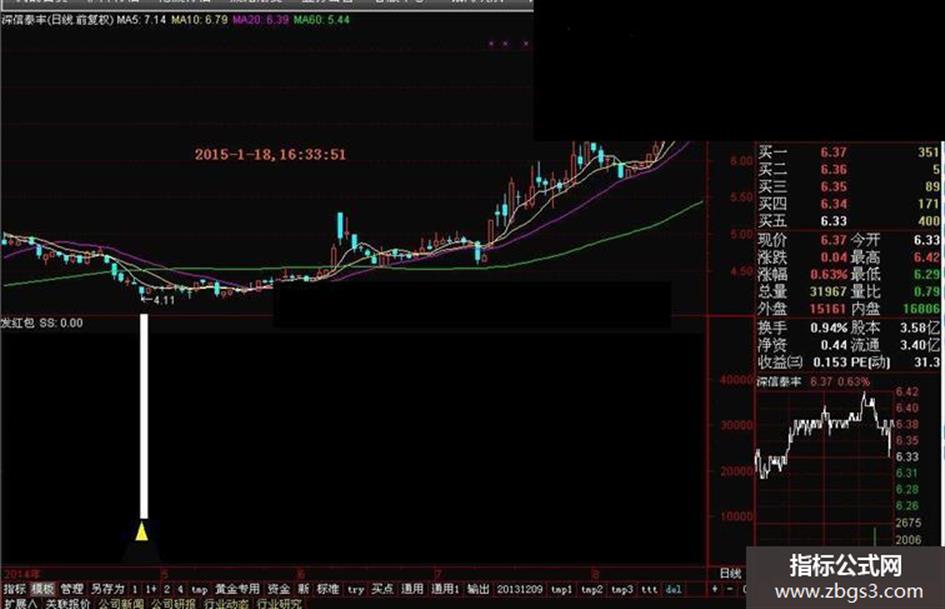945x609 pixels.
Task: Open the 公司研报 link
Action: tap(174, 604)
